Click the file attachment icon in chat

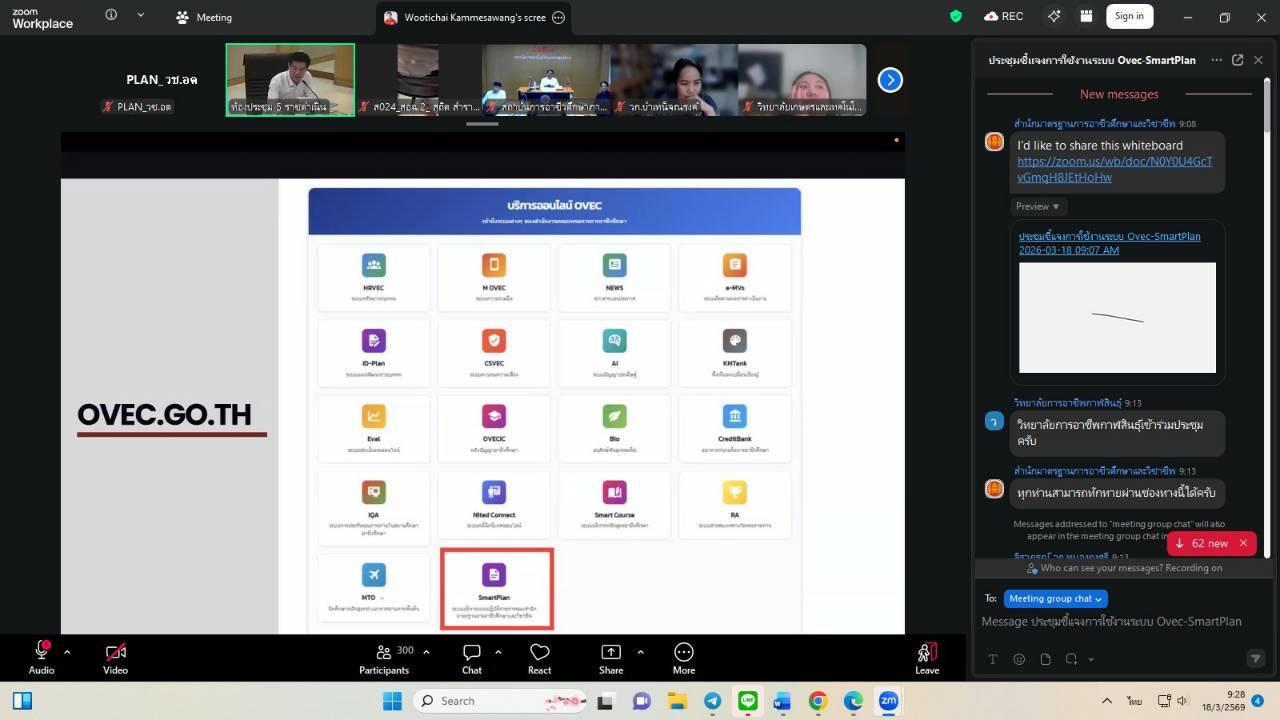click(x=1045, y=659)
